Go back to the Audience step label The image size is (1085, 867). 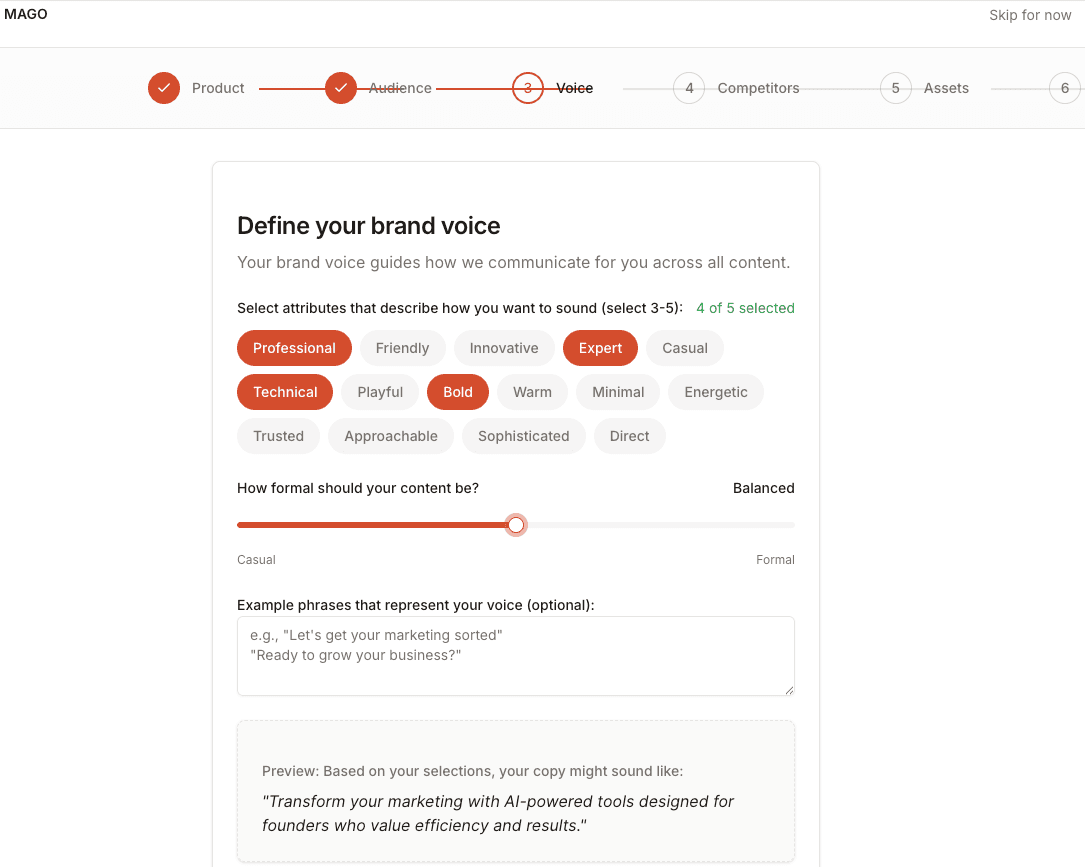click(x=400, y=88)
